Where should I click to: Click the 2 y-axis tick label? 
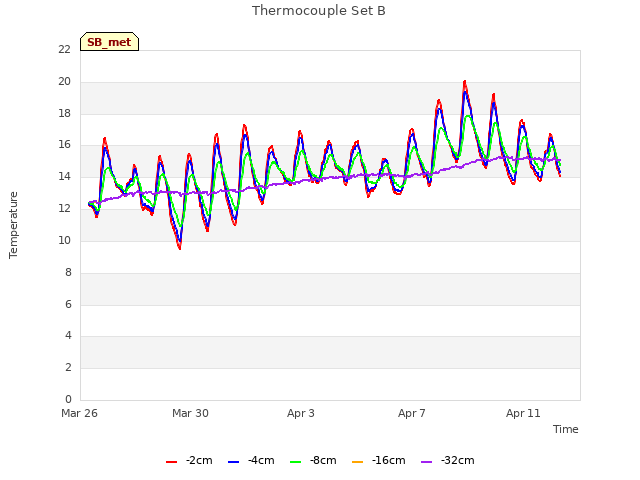pos(68,367)
